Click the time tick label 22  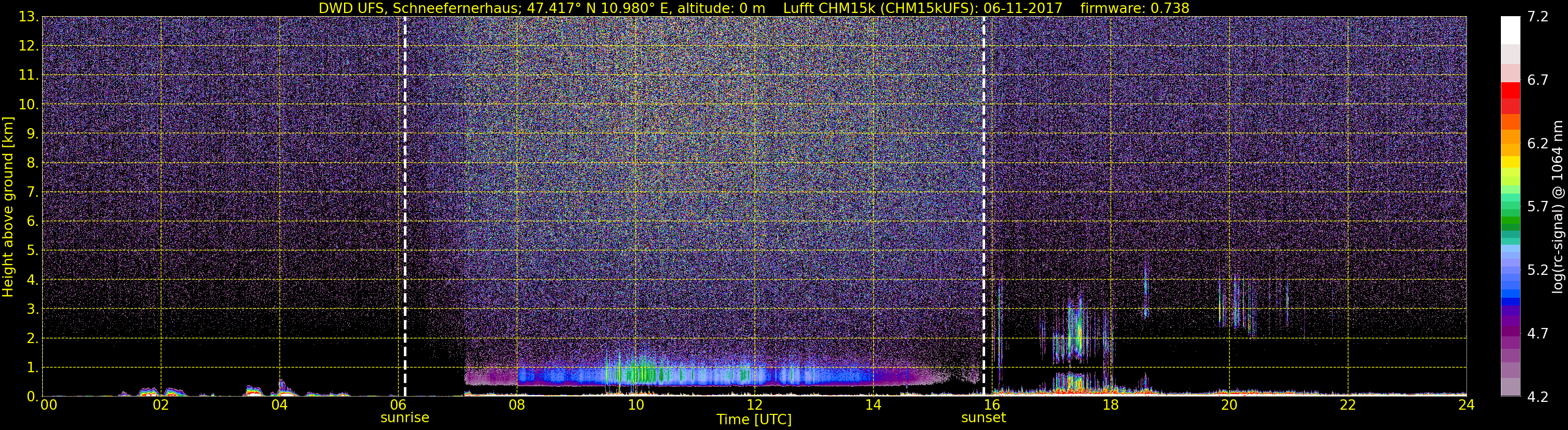point(1348,405)
